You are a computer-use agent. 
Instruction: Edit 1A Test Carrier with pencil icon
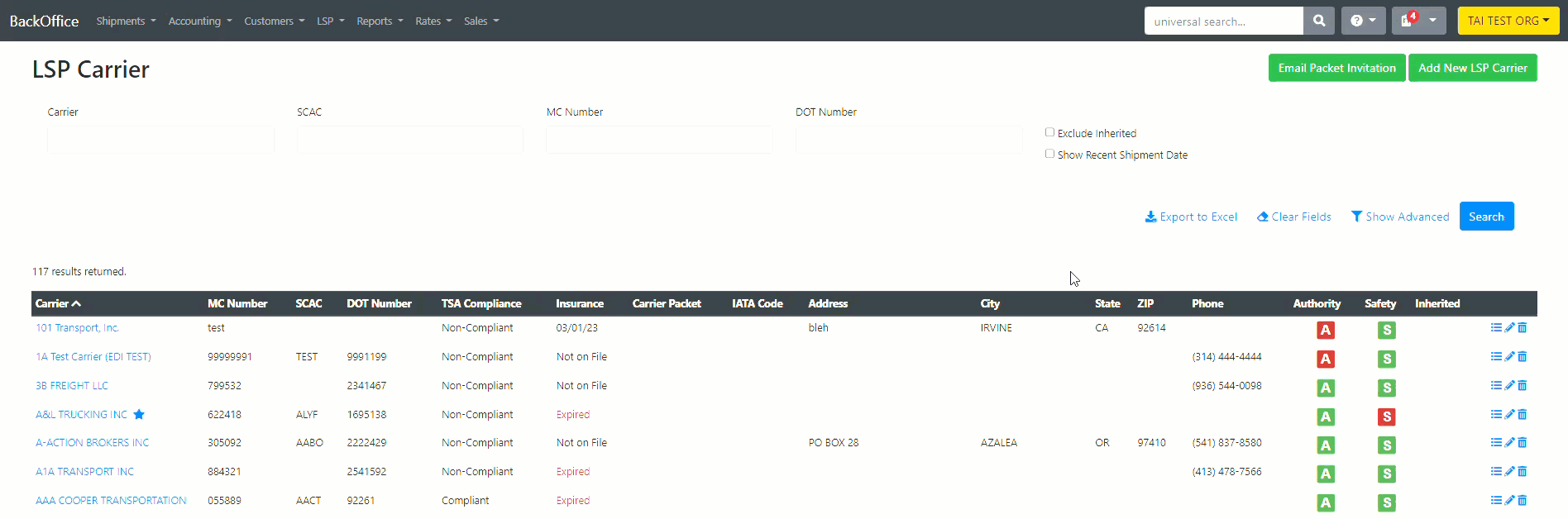pos(1509,357)
